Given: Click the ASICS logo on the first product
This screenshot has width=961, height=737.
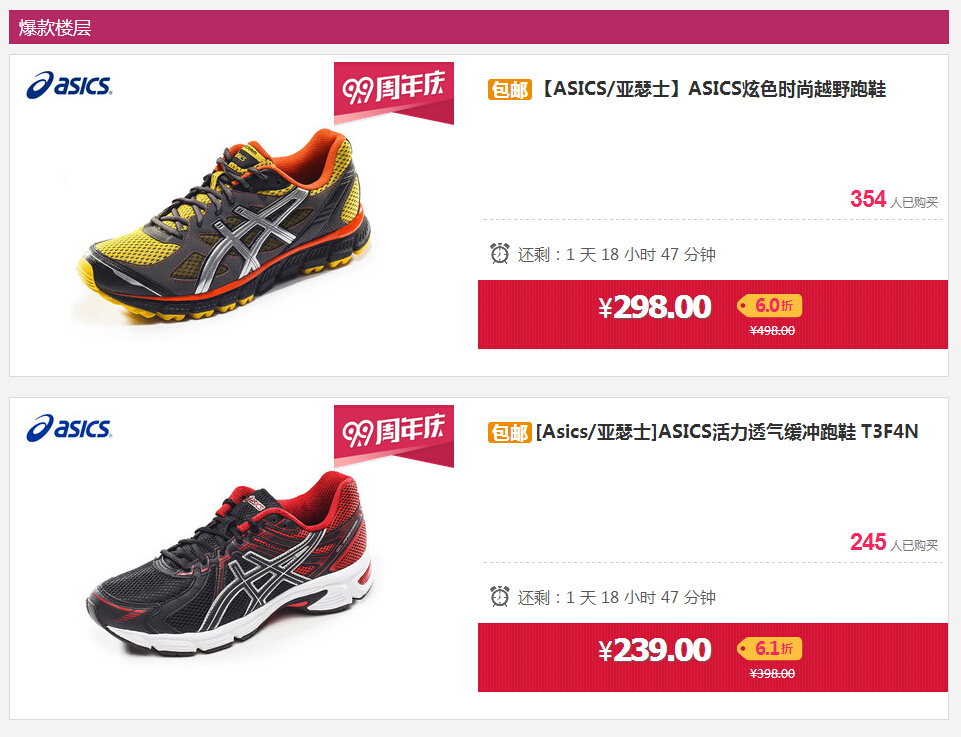Looking at the screenshot, I should coord(69,85).
